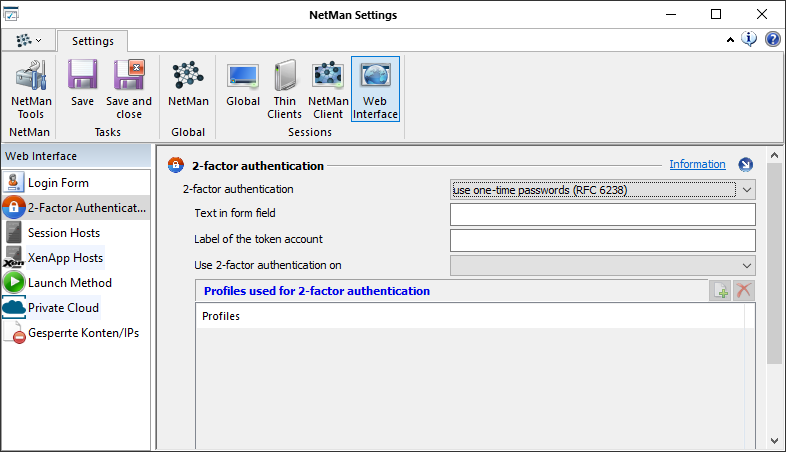The image size is (786, 452).
Task: Click the vertical scrollbar thumb
Action: tap(774, 264)
